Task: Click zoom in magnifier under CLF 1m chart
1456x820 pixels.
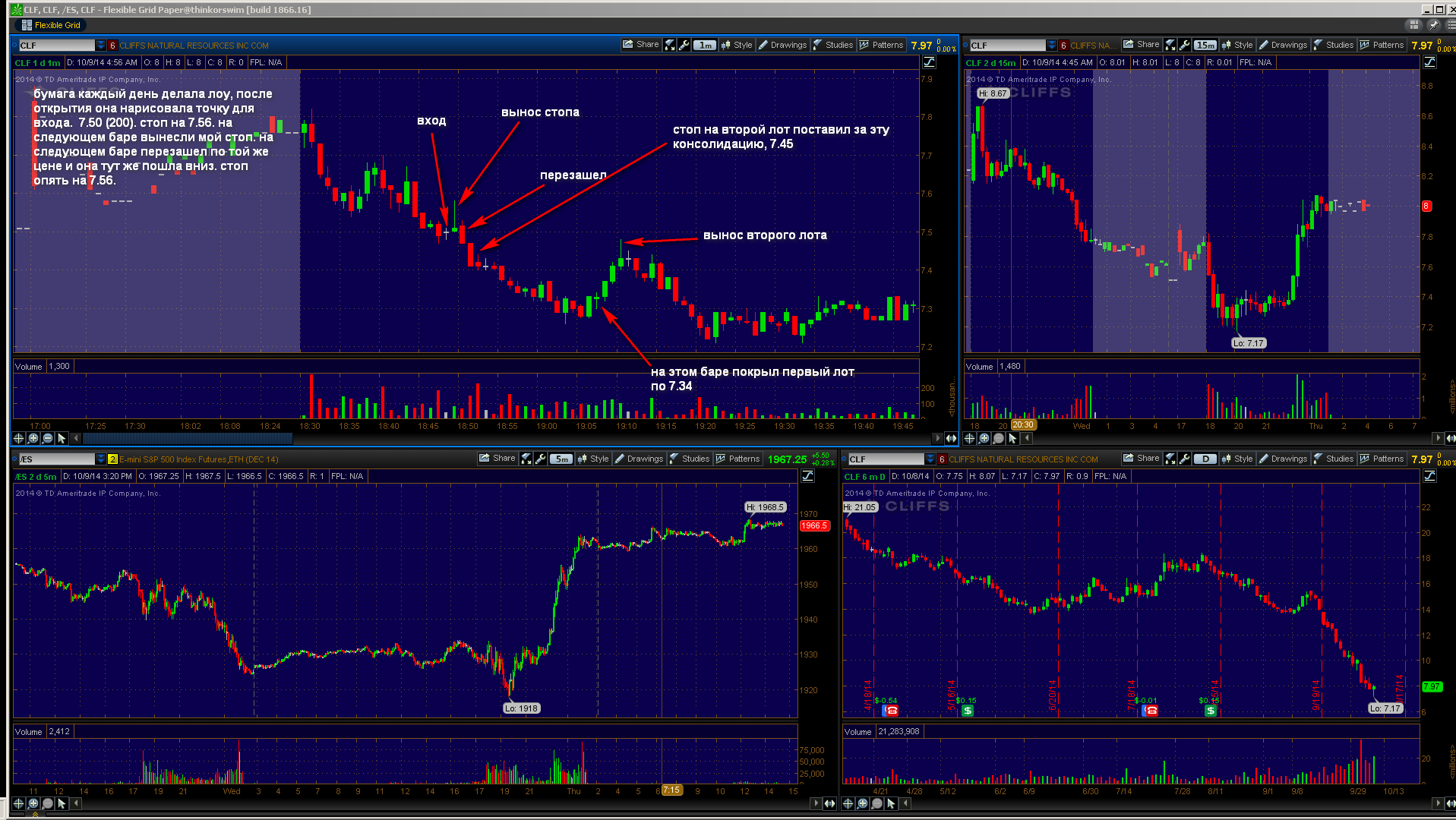Action: (x=33, y=438)
